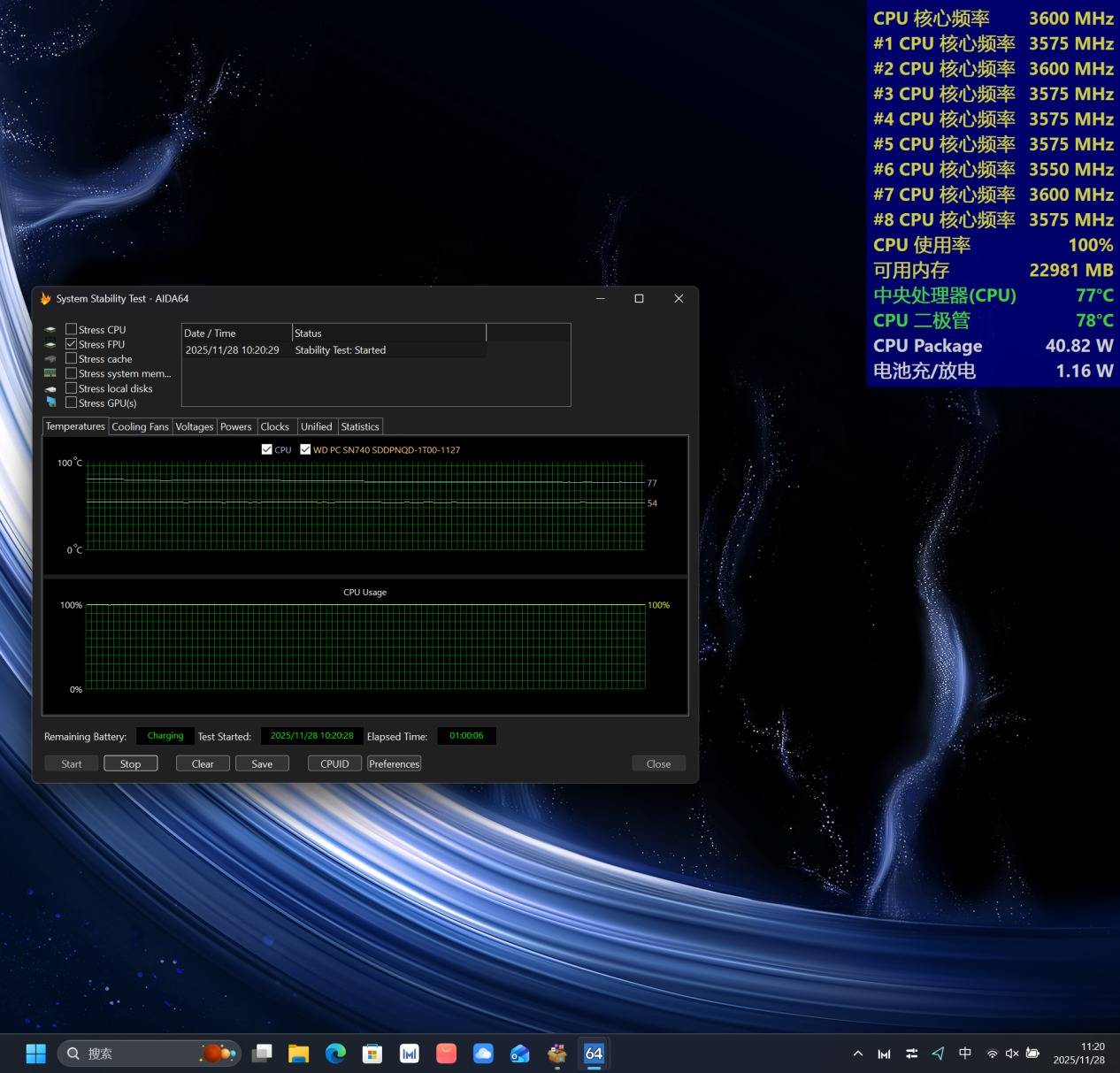
Task: Switch to the Cooling Fans tab
Action: (140, 426)
